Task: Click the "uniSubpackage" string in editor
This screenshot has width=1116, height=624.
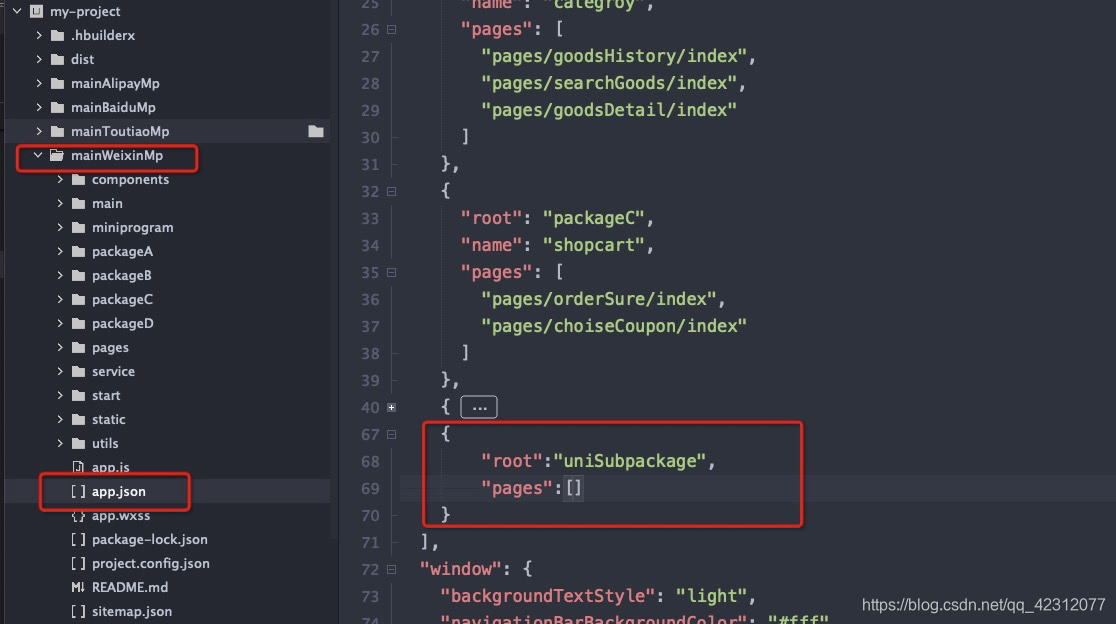Action: 629,461
